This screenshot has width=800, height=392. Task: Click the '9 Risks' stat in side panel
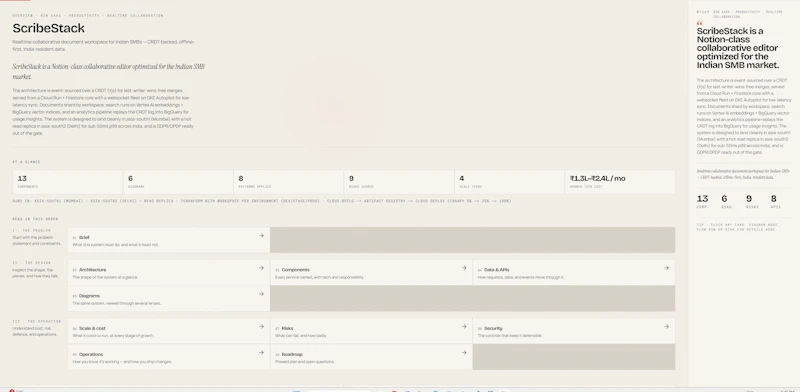click(752, 201)
